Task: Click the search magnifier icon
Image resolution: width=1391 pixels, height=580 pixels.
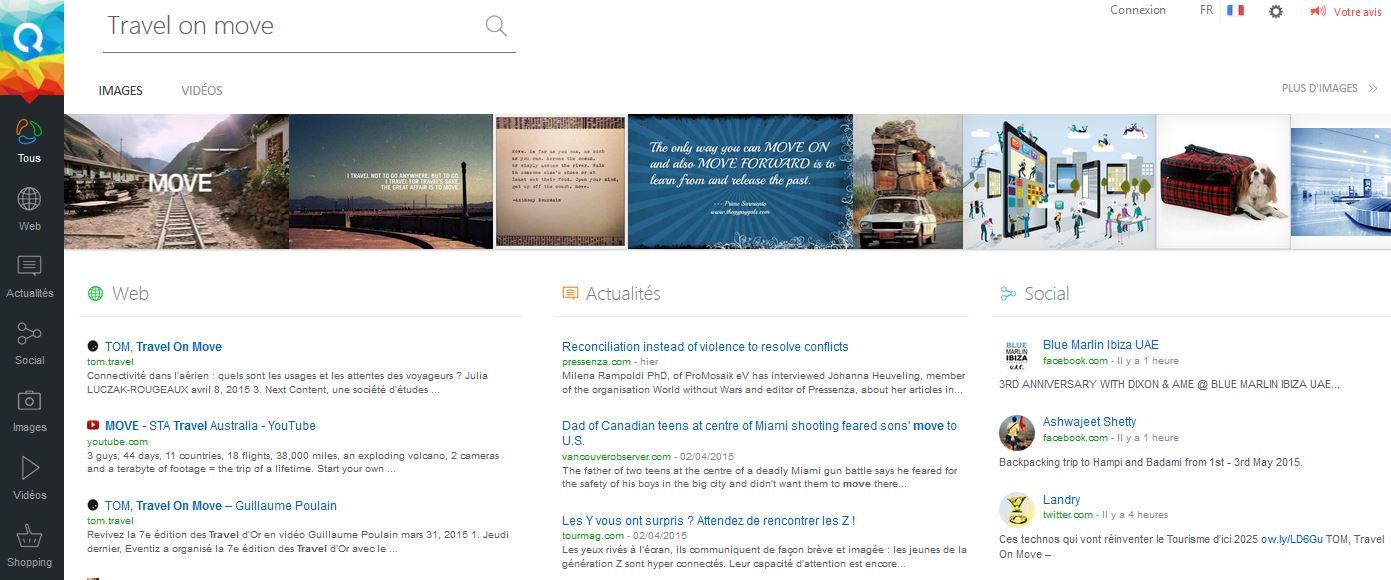Action: pyautogui.click(x=496, y=26)
